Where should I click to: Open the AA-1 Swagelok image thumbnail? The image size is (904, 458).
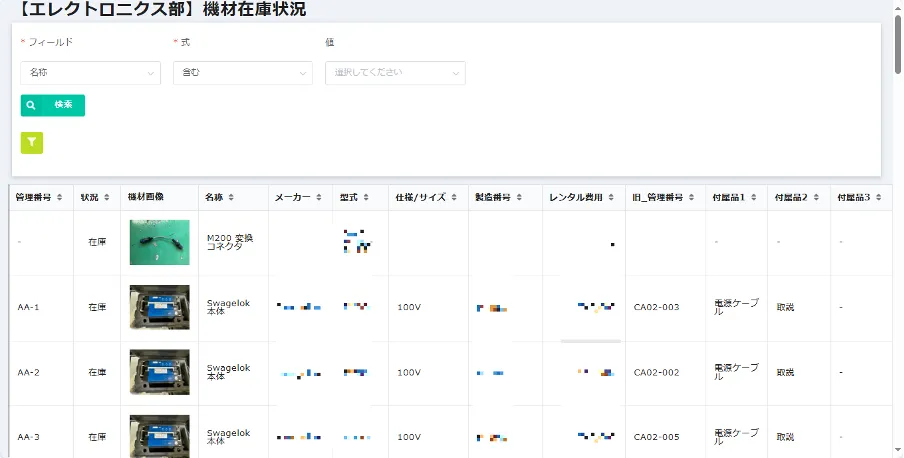click(159, 307)
